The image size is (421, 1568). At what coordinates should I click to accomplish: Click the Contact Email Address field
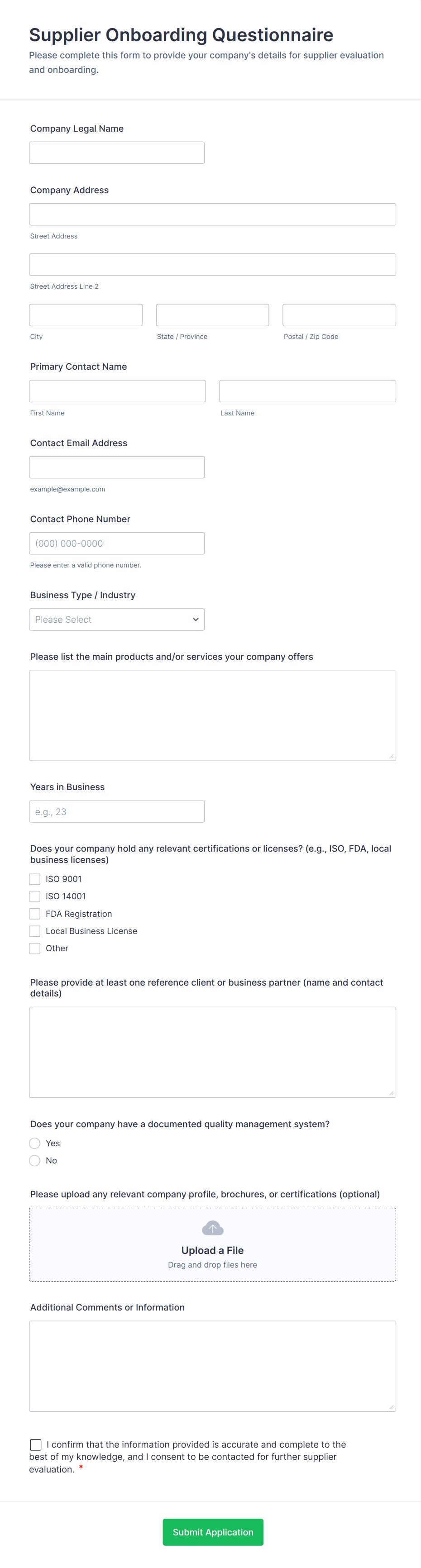click(x=116, y=467)
